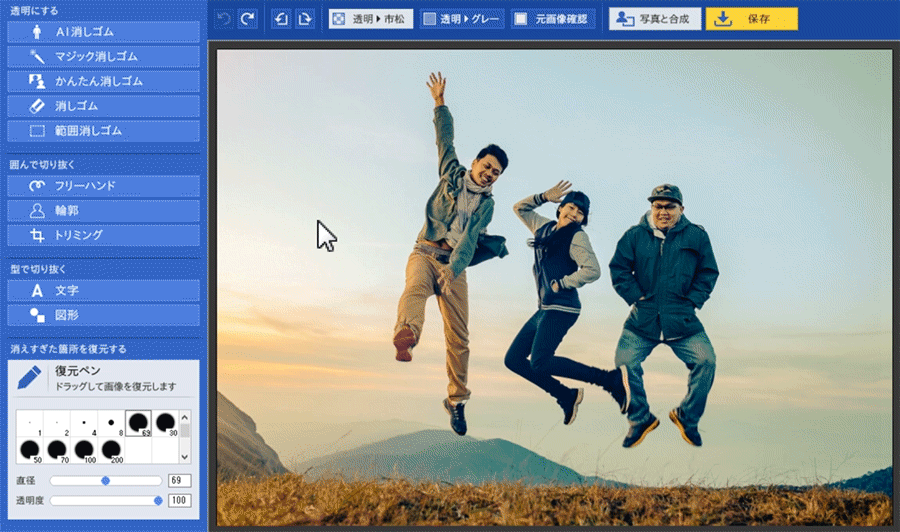Screen dimensions: 900x532
Task: Click the redo arrow icon
Action: 247,19
